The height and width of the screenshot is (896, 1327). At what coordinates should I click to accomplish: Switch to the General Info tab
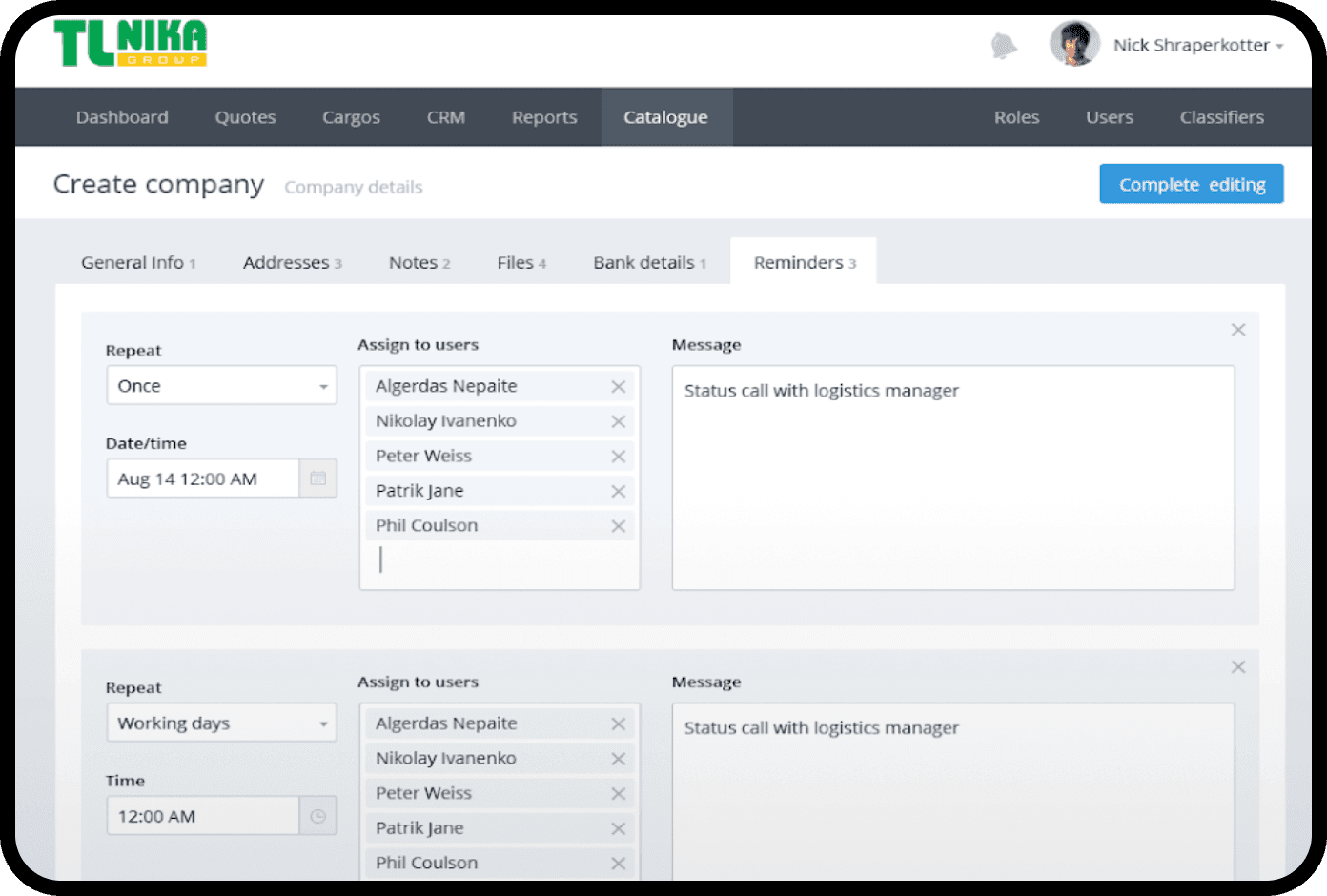(x=138, y=262)
